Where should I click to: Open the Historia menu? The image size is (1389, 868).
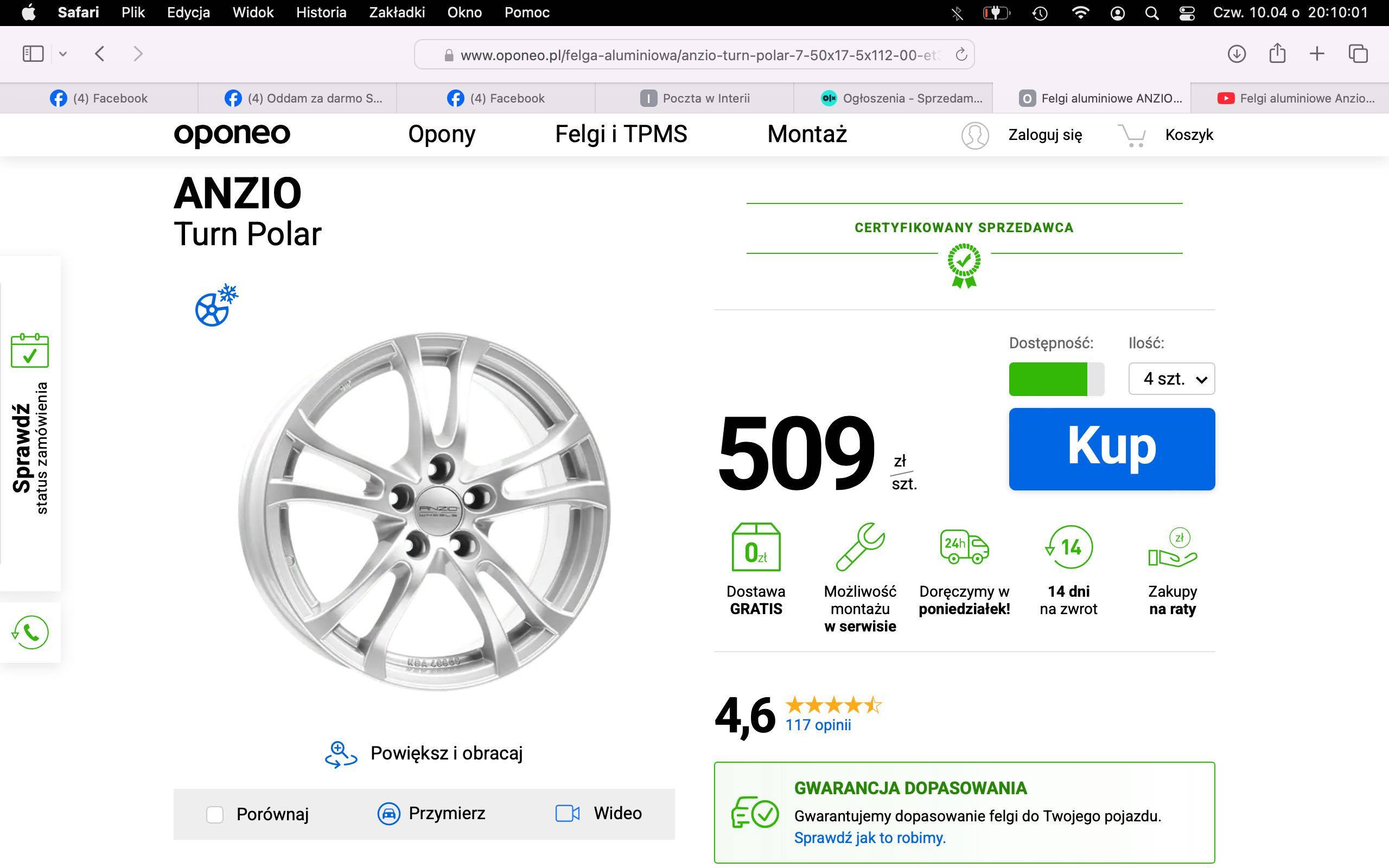click(321, 12)
